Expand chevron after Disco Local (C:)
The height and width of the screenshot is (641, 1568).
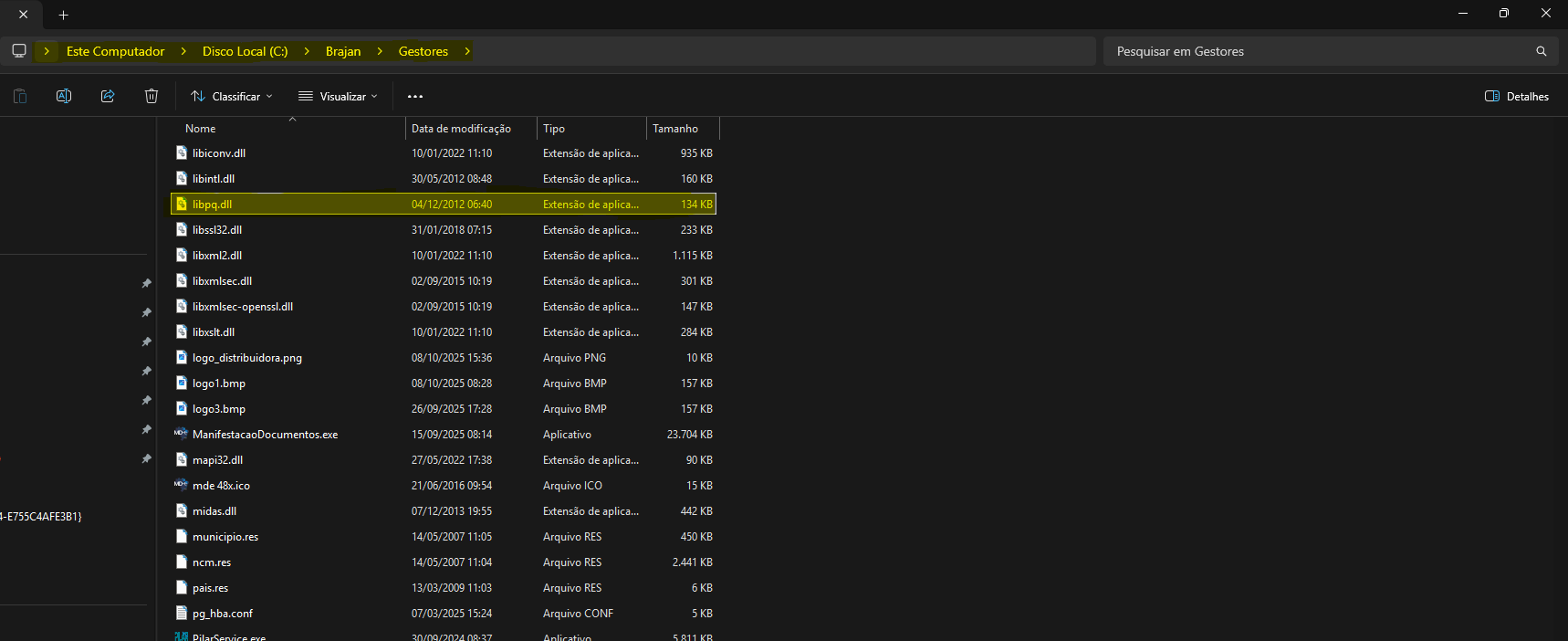pyautogui.click(x=307, y=51)
